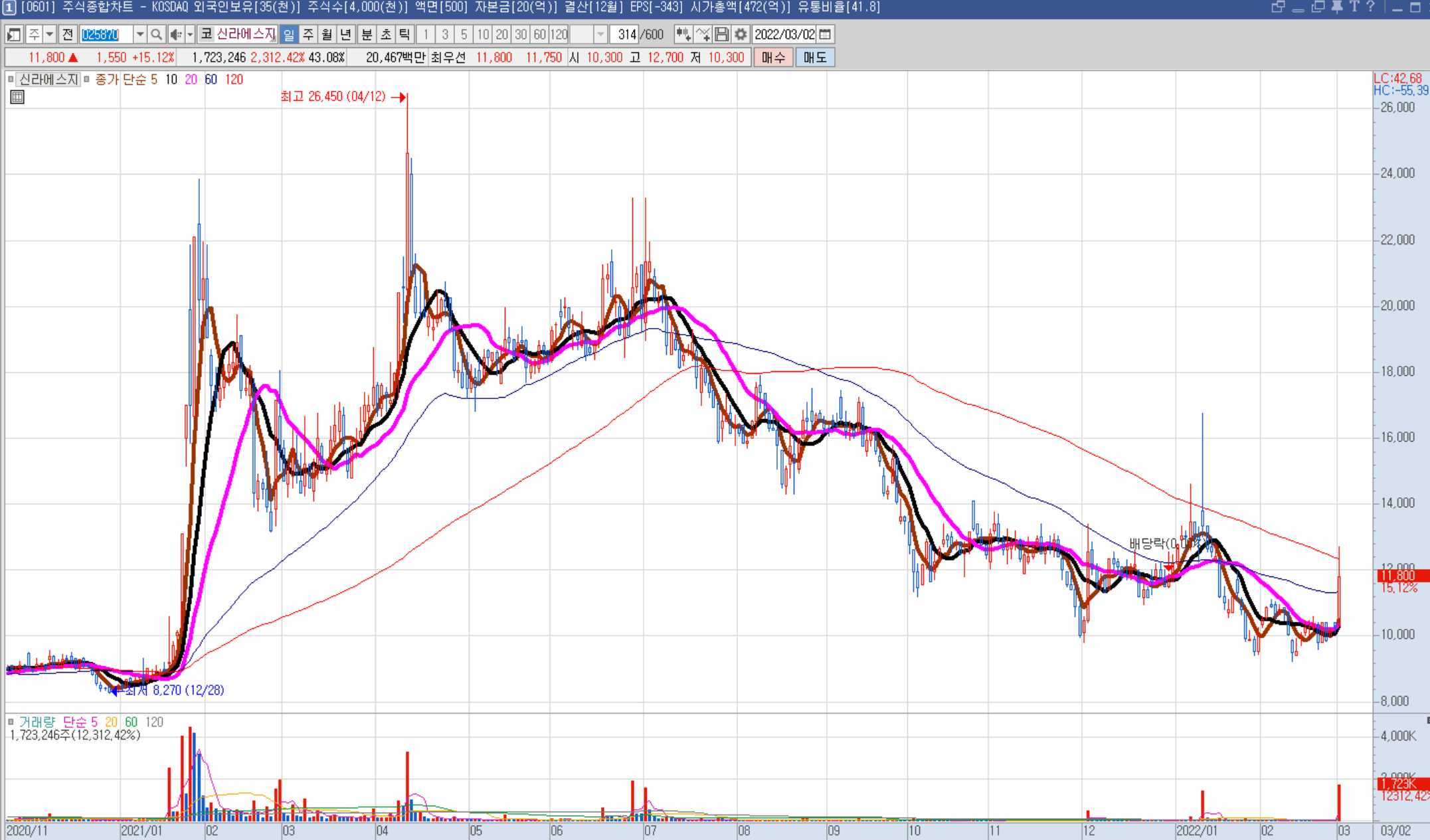Click the red 11,800 current price tag on axis
Screen dimensions: 1430x840
1402,576
